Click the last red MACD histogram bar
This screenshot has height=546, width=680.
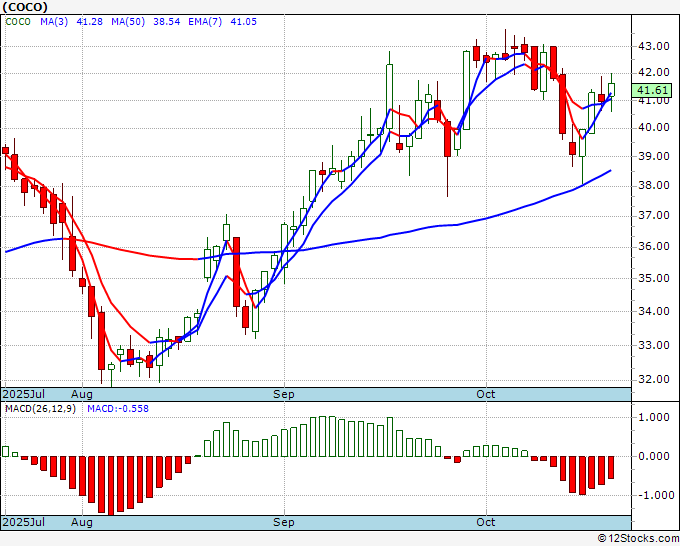click(x=611, y=468)
